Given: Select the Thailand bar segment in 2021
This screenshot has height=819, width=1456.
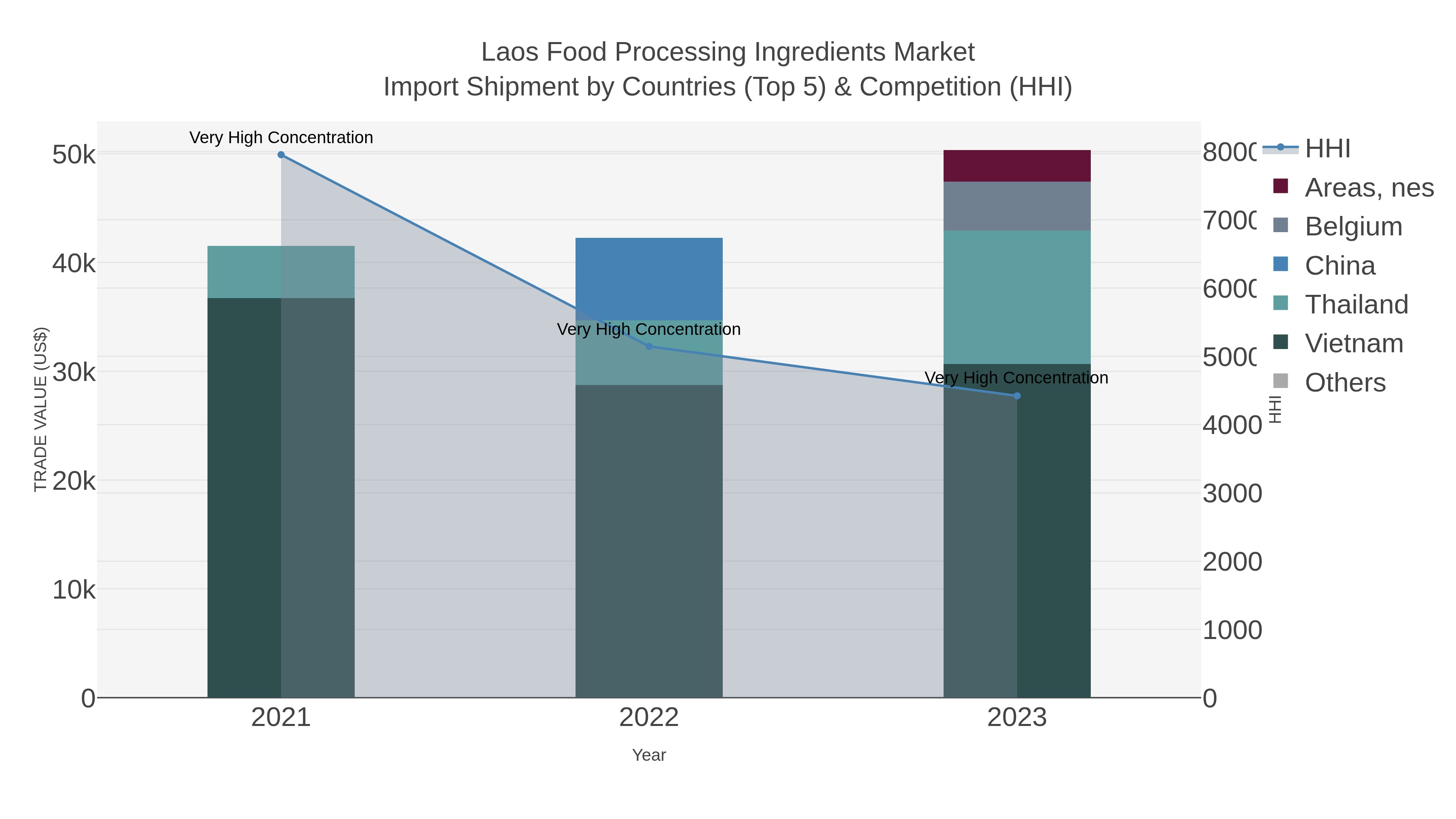Looking at the screenshot, I should (281, 272).
